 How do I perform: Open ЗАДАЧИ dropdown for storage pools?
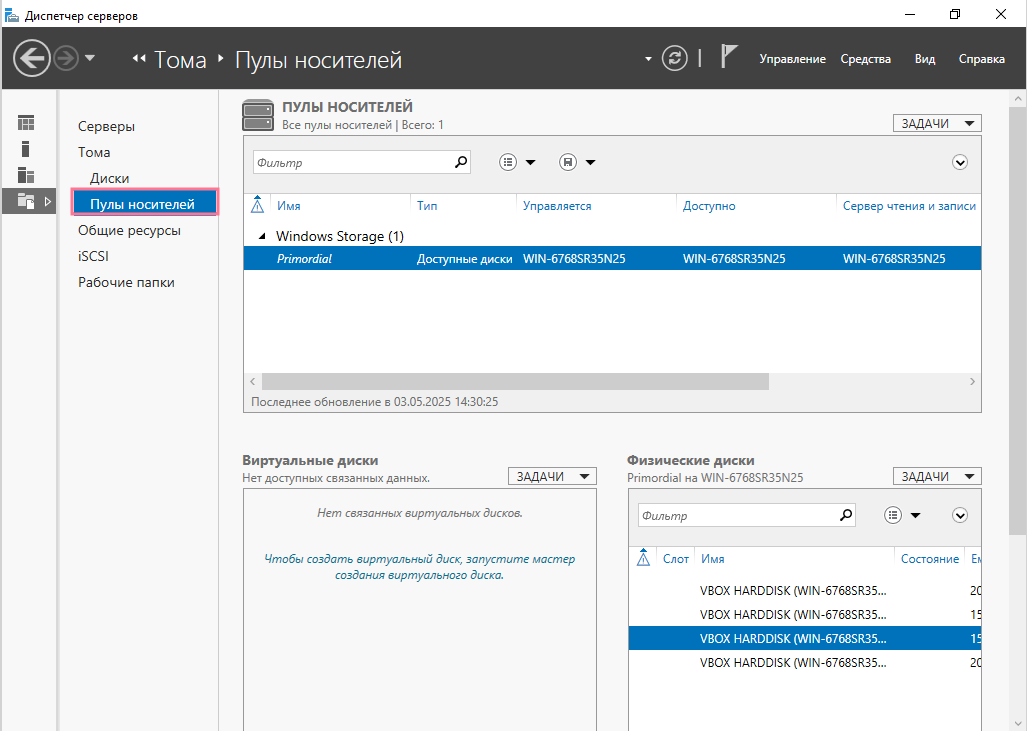937,123
